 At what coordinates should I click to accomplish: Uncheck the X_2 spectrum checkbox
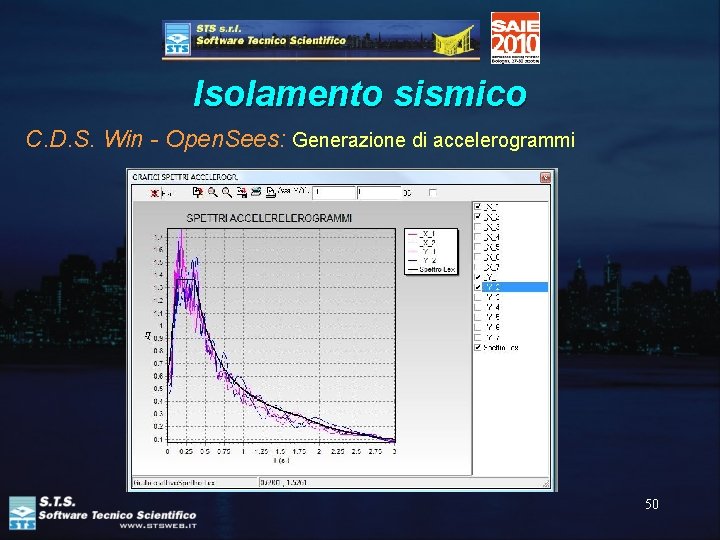click(x=478, y=217)
